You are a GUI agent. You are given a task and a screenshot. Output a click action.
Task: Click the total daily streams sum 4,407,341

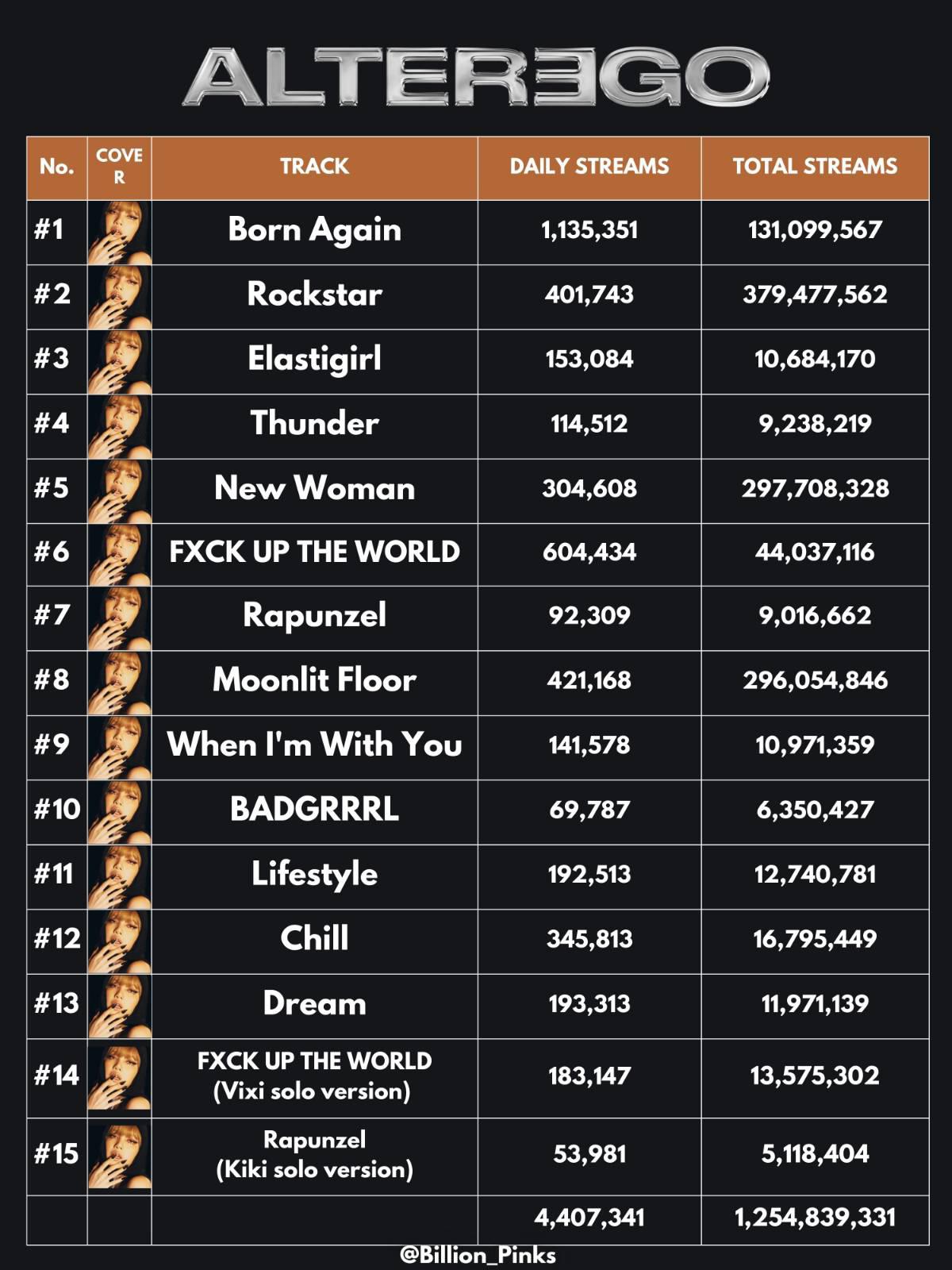pos(589,1218)
